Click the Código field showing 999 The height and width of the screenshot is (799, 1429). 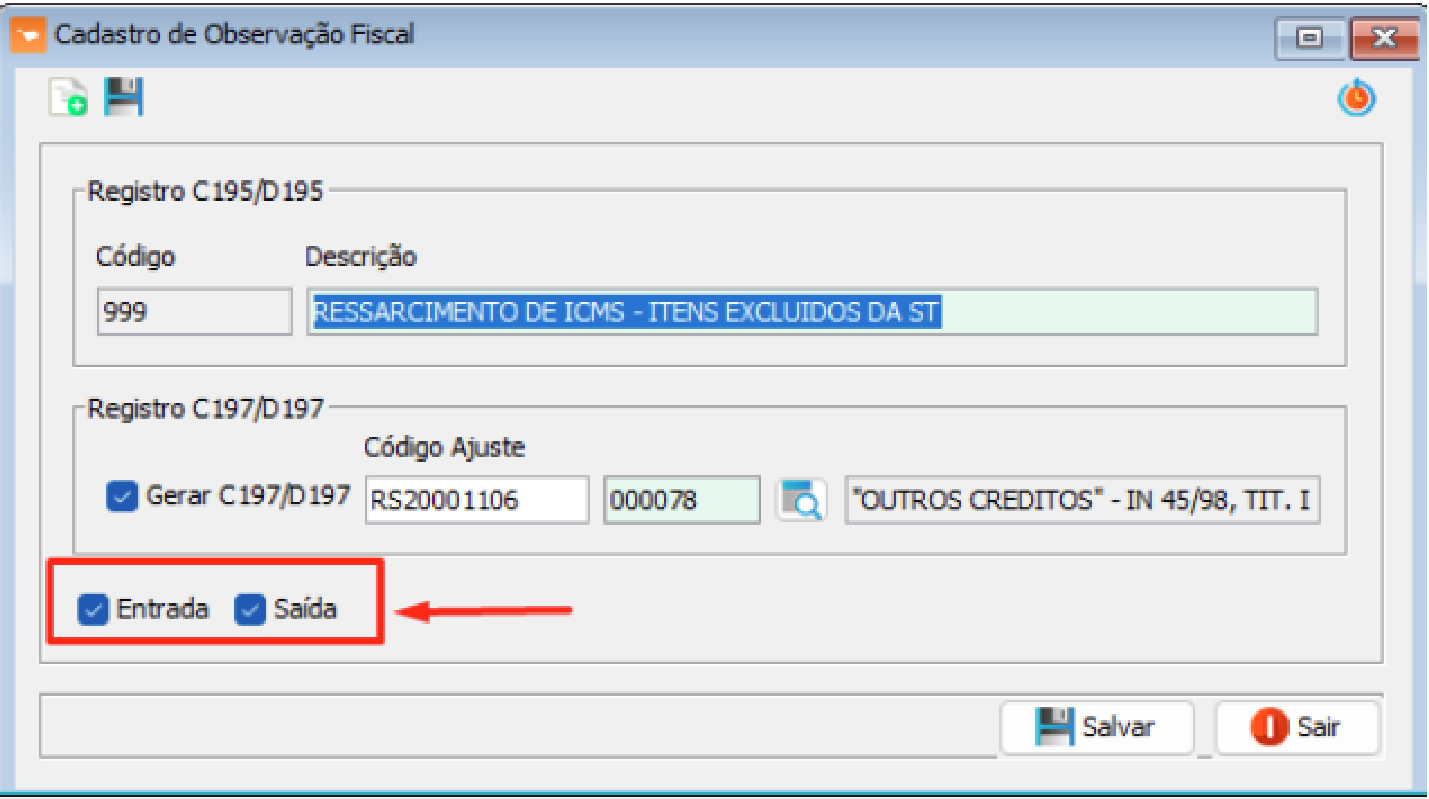tap(194, 312)
